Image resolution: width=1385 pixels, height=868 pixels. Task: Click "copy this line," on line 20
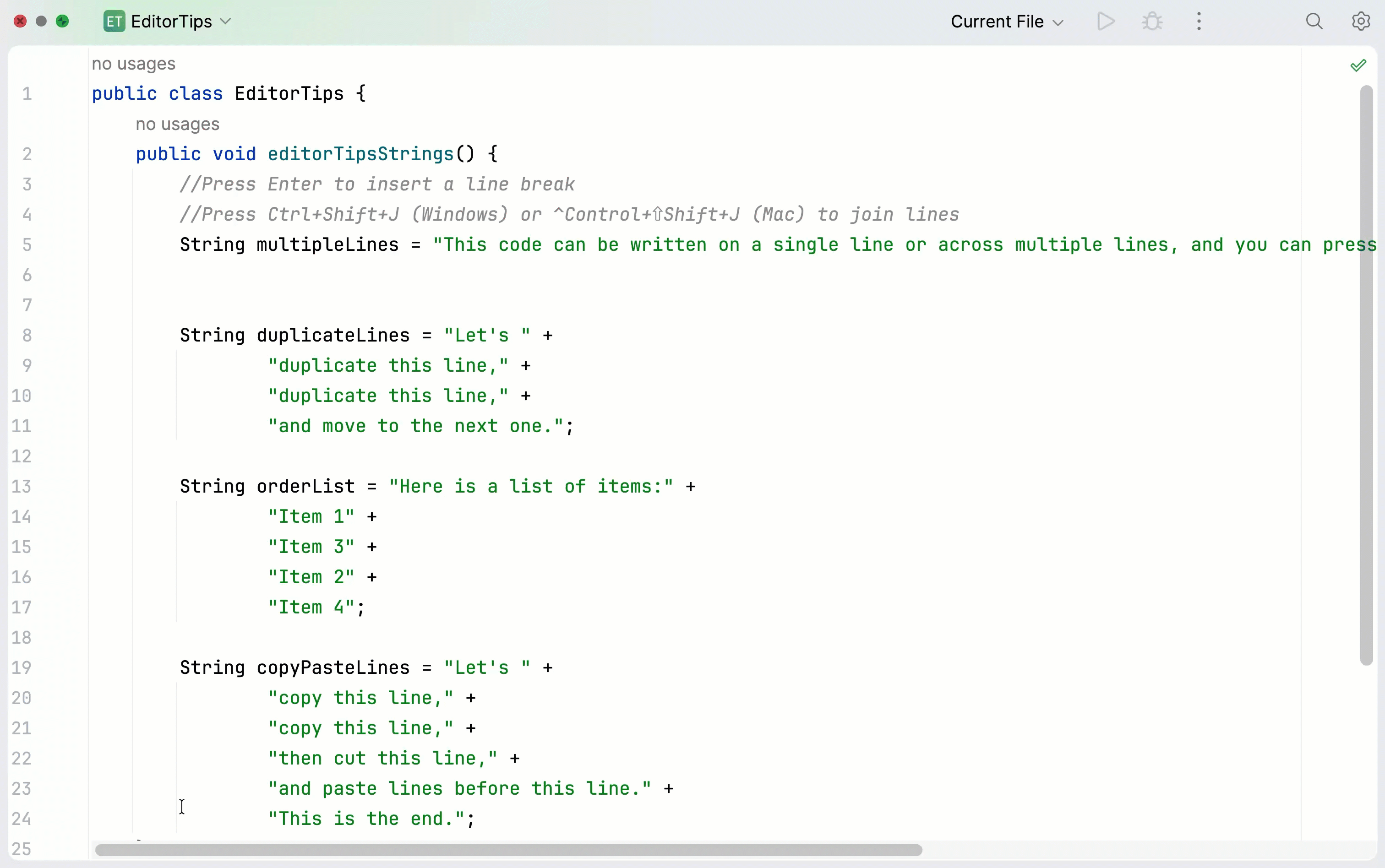360,698
